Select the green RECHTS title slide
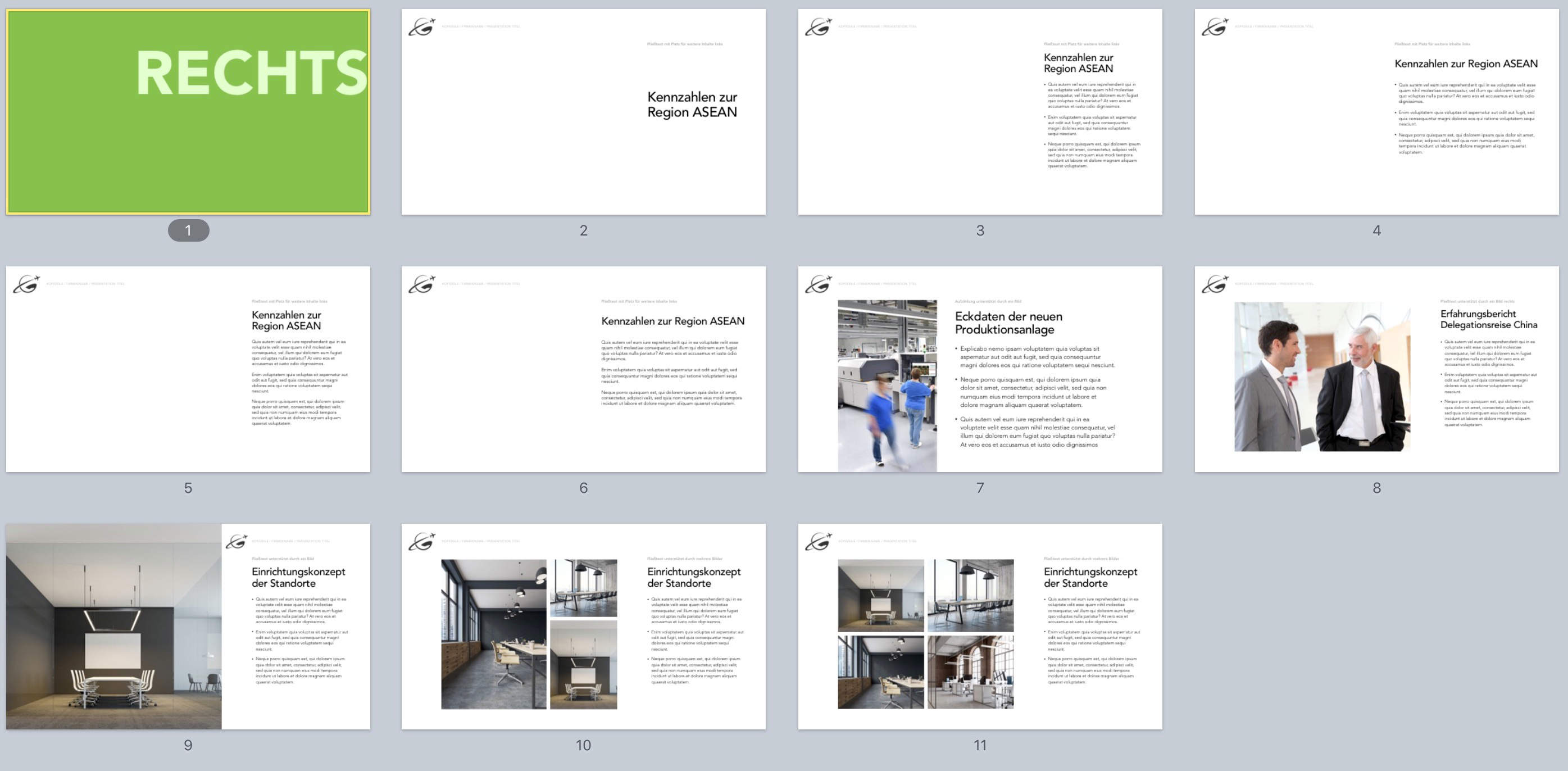This screenshot has height=771, width=1568. click(x=188, y=111)
